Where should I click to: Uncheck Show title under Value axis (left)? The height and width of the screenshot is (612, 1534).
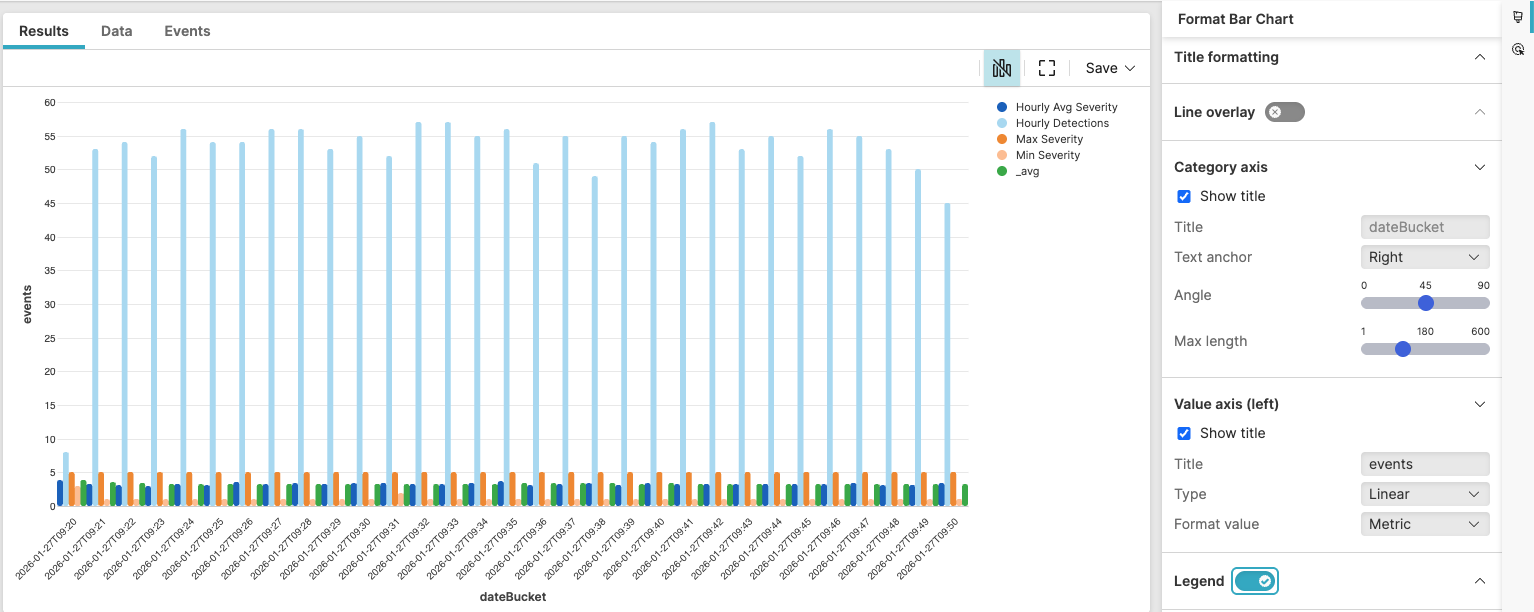click(1184, 433)
